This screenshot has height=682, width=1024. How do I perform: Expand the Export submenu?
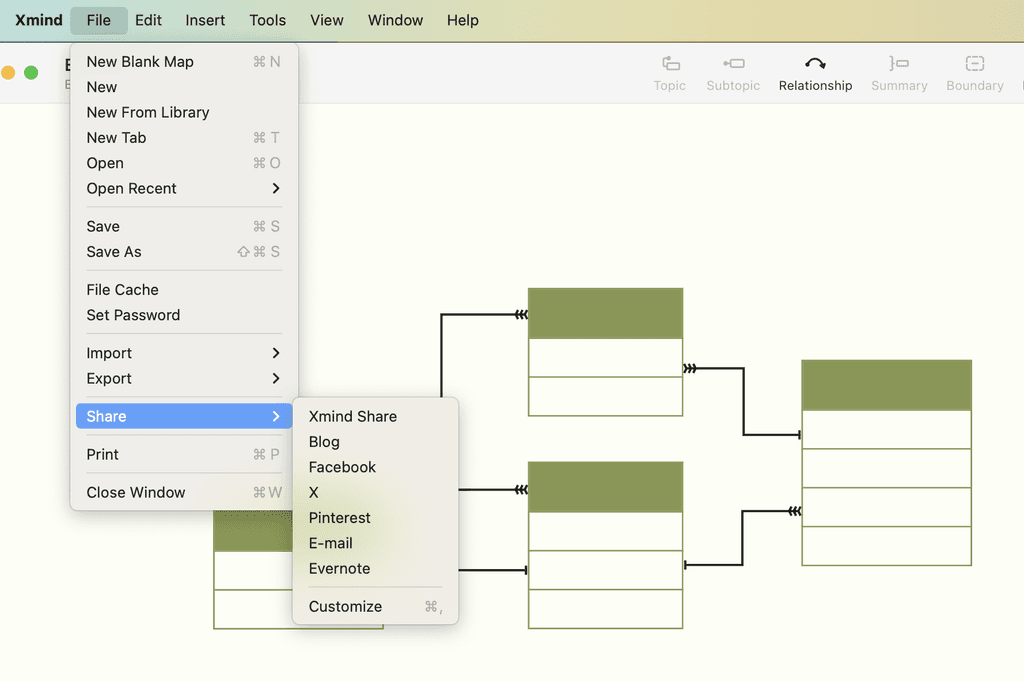tap(108, 379)
